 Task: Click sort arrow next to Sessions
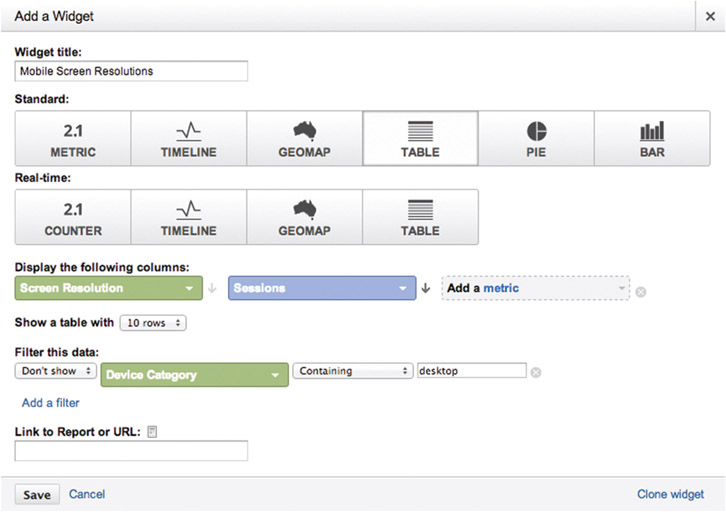[x=426, y=288]
